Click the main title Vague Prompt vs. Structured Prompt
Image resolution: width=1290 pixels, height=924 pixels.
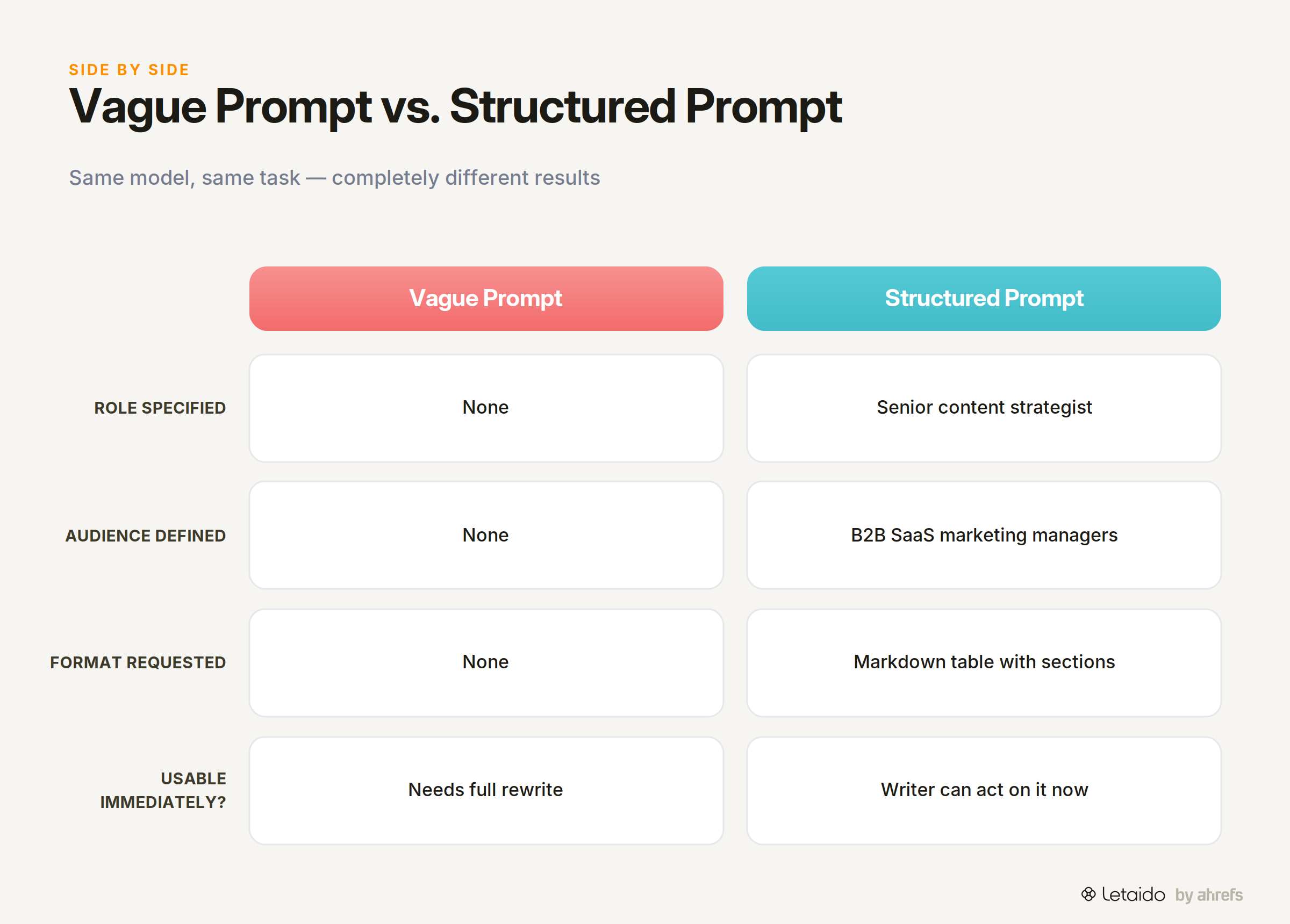pos(455,107)
